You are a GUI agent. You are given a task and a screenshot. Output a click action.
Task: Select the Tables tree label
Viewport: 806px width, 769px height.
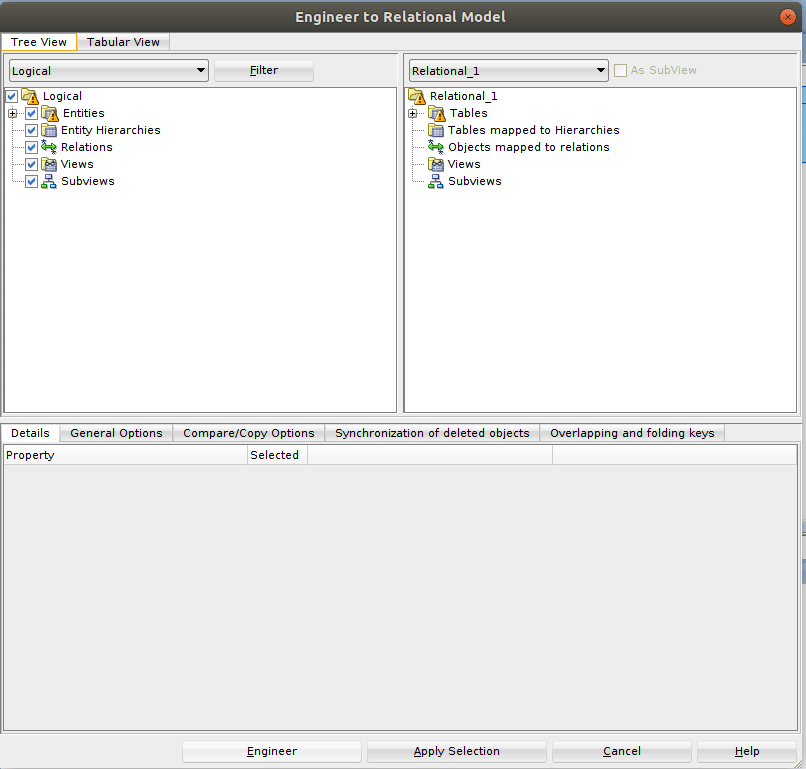pyautogui.click(x=469, y=113)
